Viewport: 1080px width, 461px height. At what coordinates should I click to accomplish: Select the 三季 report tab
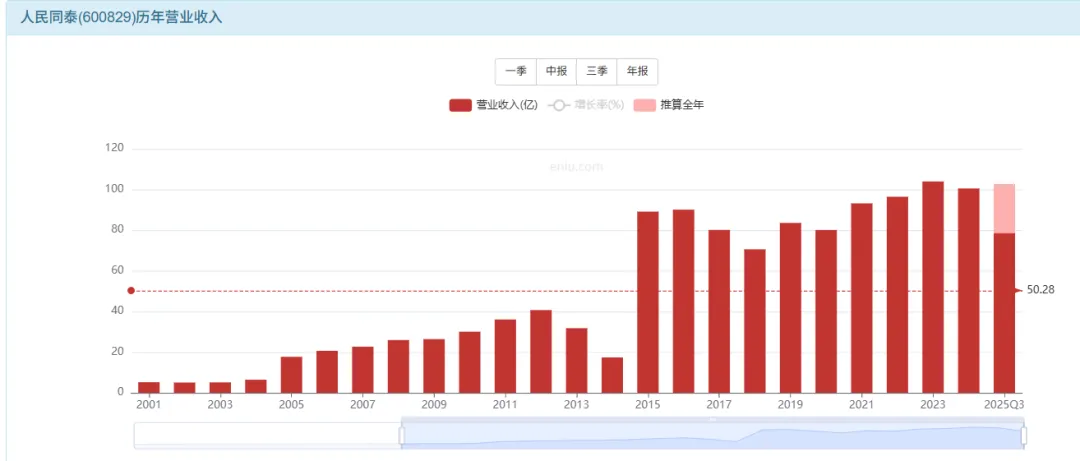[596, 72]
